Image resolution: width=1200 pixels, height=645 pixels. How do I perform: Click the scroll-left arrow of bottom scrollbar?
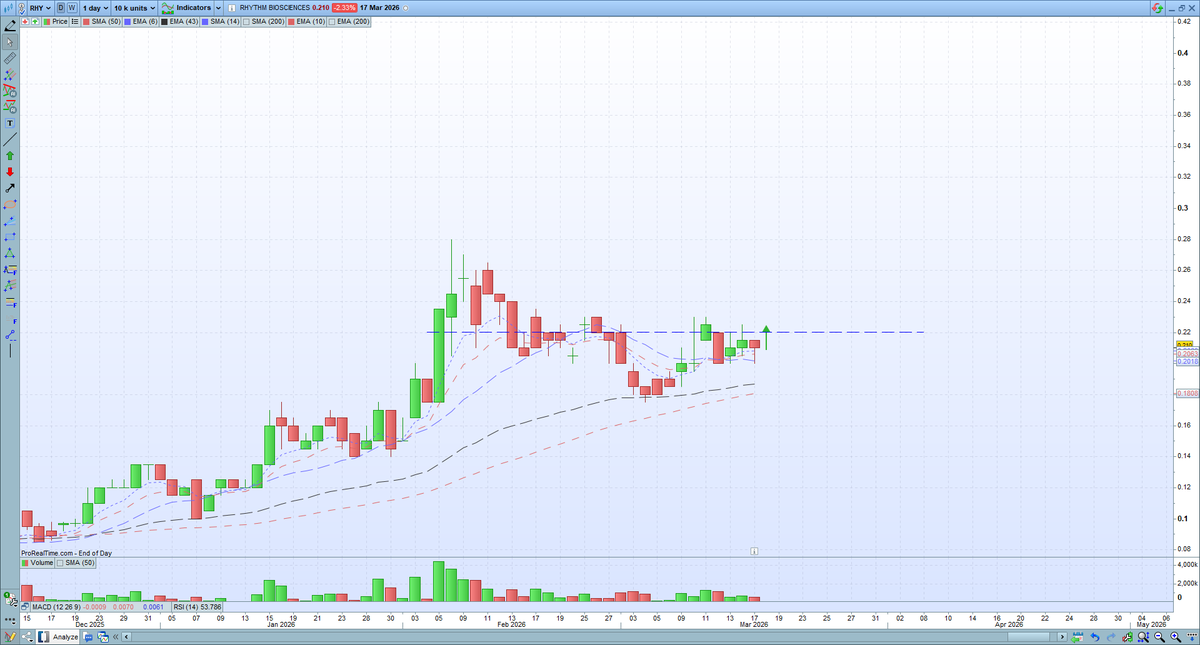tap(126, 636)
